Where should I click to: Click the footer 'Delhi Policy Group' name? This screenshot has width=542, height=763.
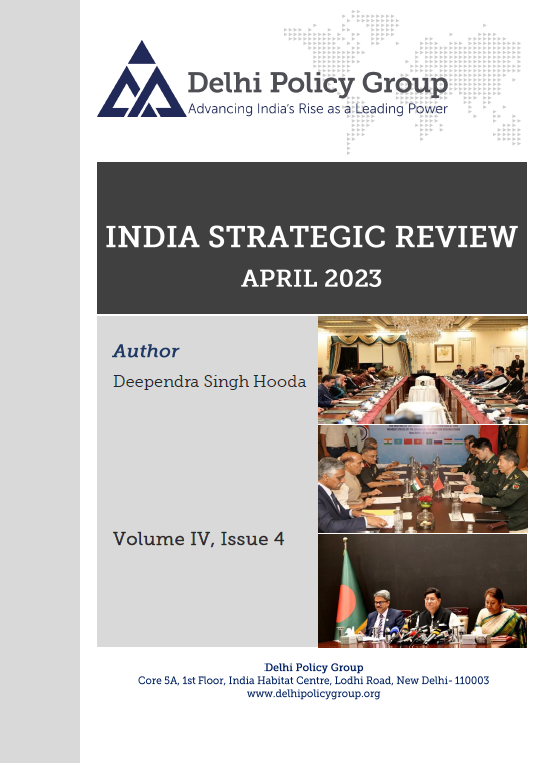(314, 667)
